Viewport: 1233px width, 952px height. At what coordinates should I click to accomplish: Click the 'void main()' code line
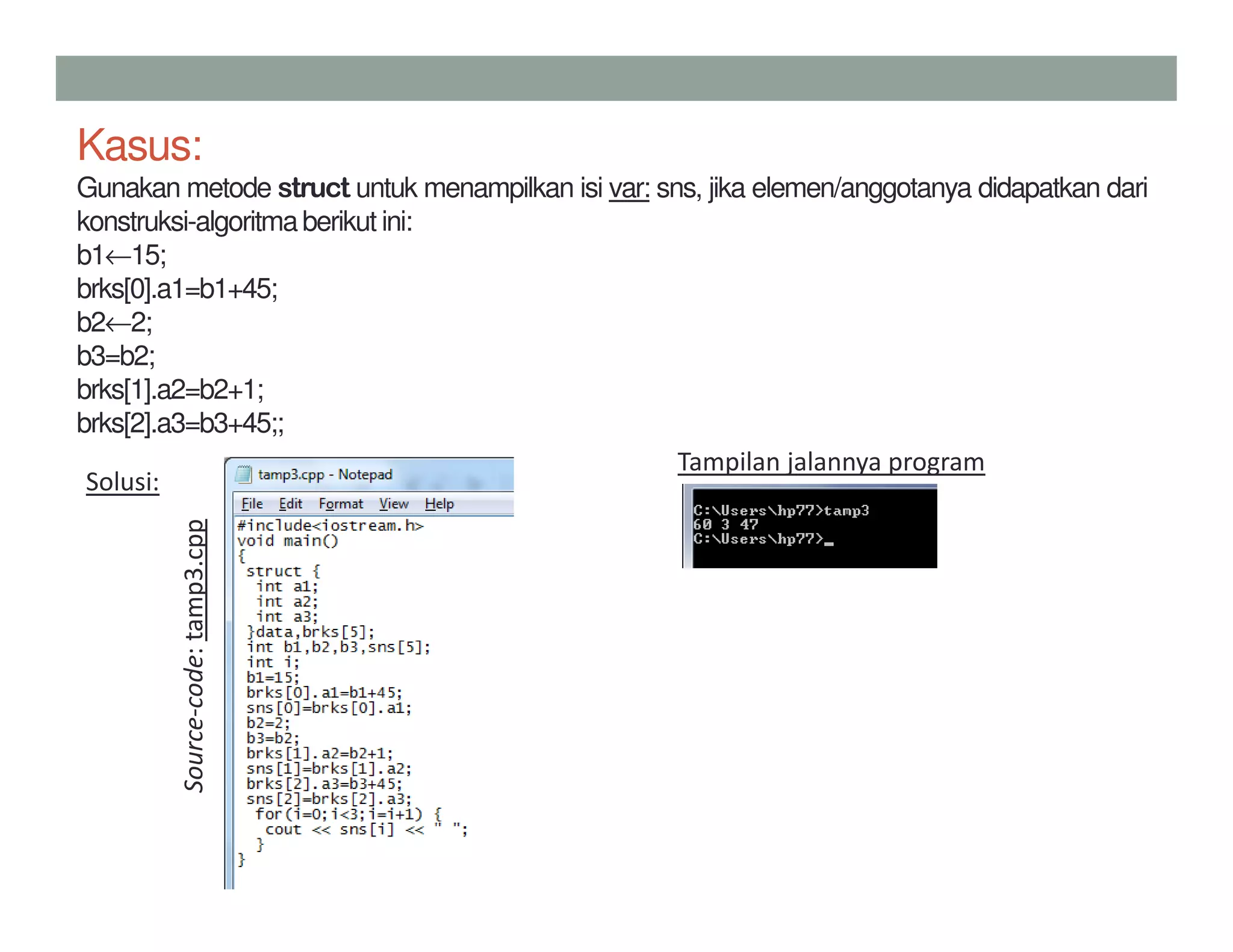pos(288,540)
